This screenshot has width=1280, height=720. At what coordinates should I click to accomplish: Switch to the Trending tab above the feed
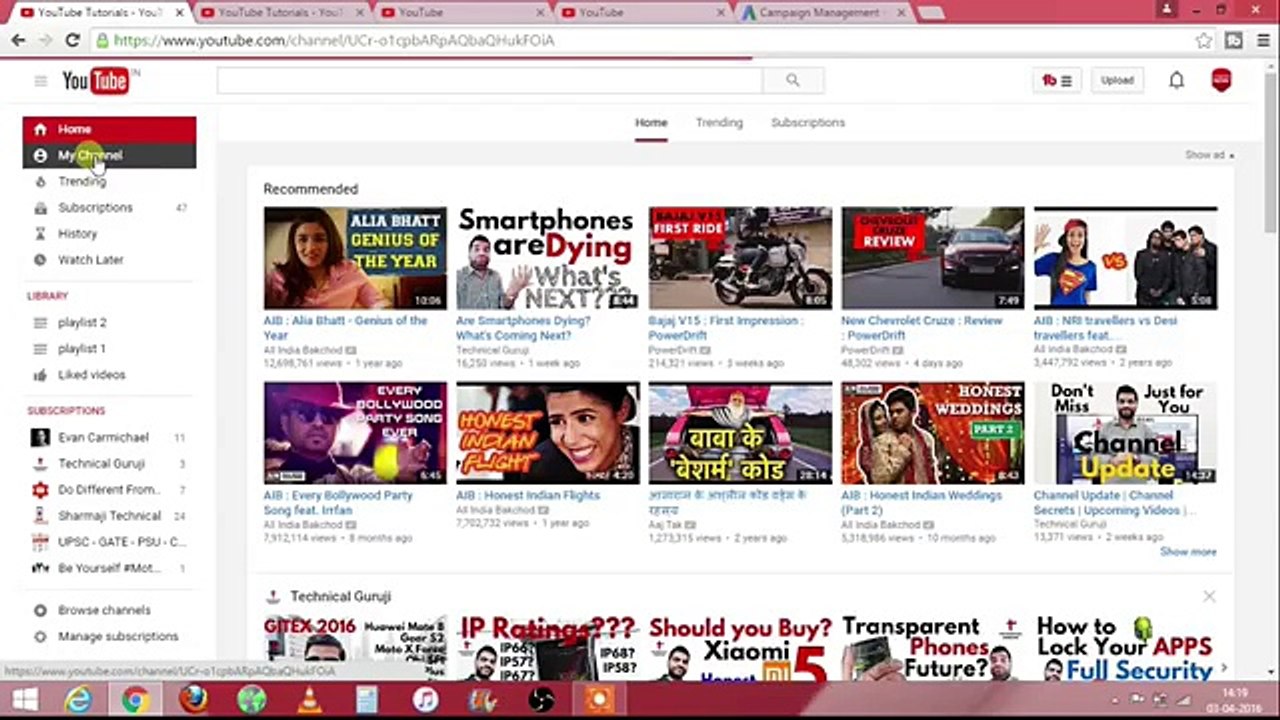click(719, 123)
